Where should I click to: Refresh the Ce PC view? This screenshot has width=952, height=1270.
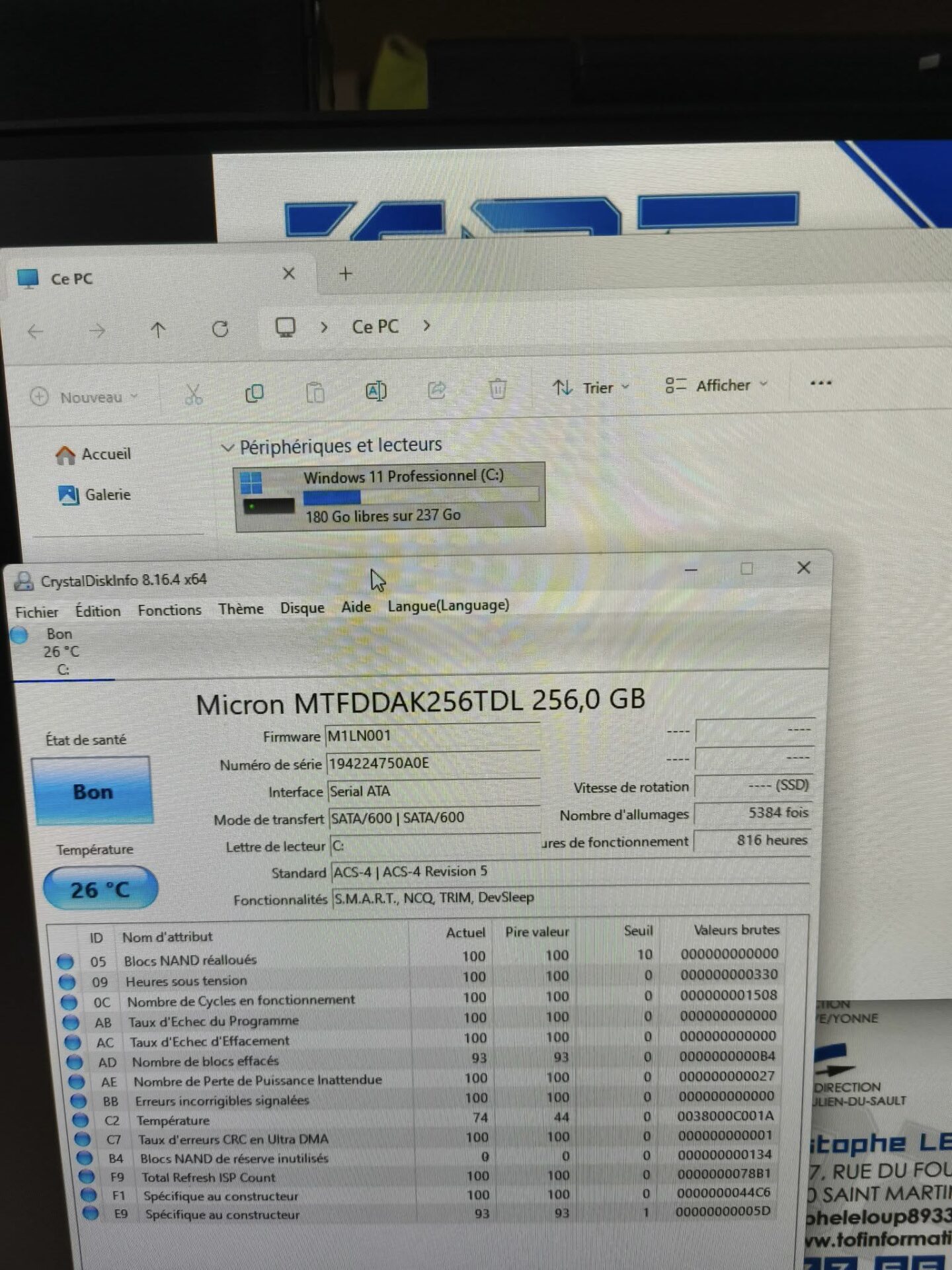click(220, 329)
